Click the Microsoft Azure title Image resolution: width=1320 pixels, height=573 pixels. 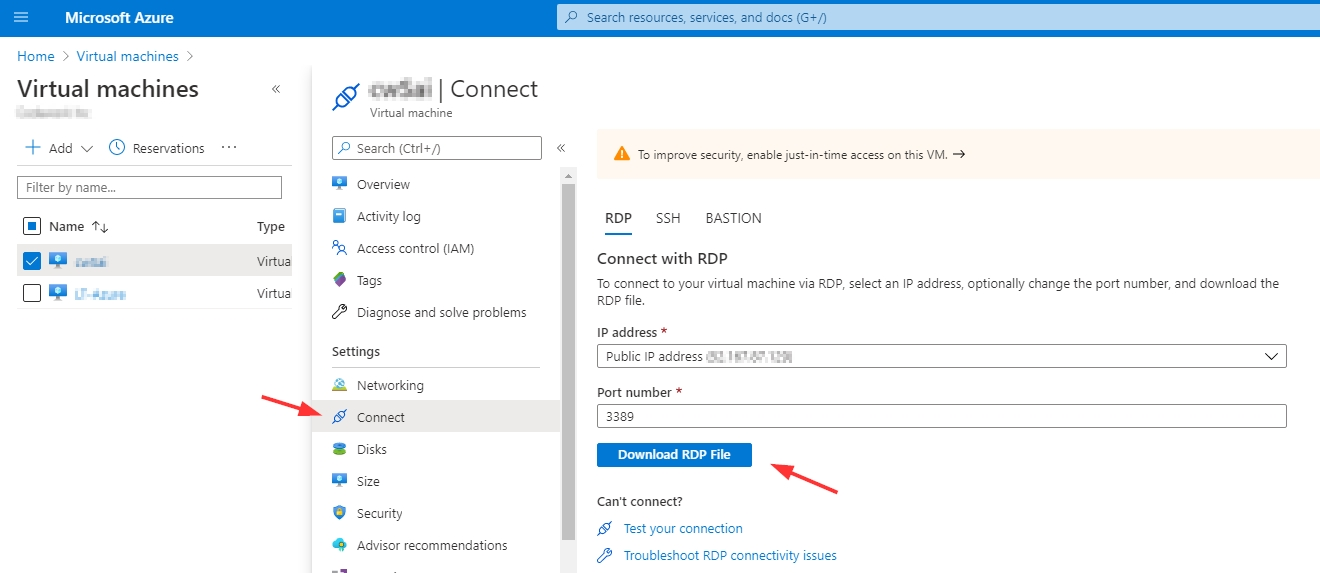click(x=119, y=18)
